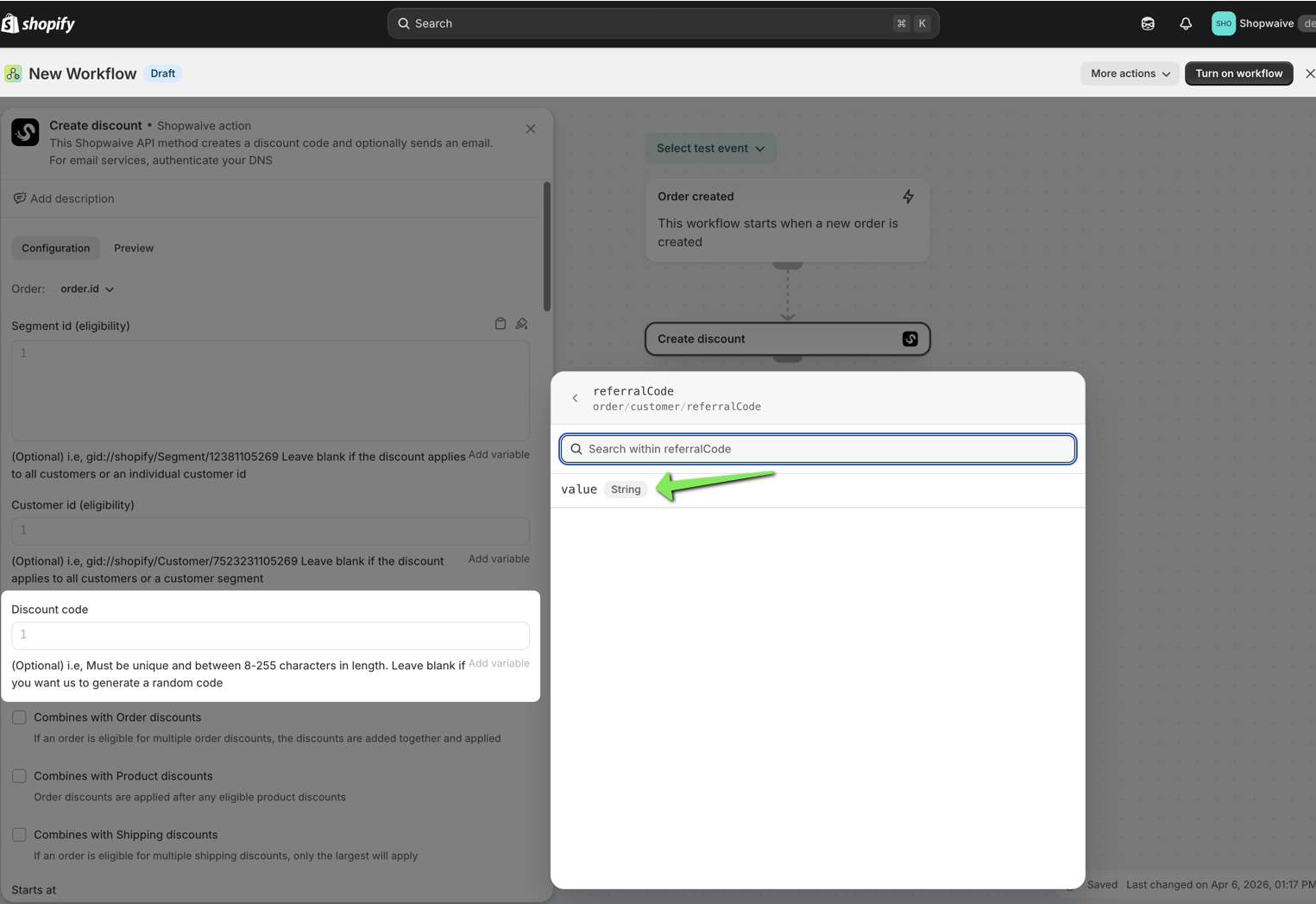Expand the order.id dropdown
The width and height of the screenshot is (1316, 904).
(x=87, y=289)
